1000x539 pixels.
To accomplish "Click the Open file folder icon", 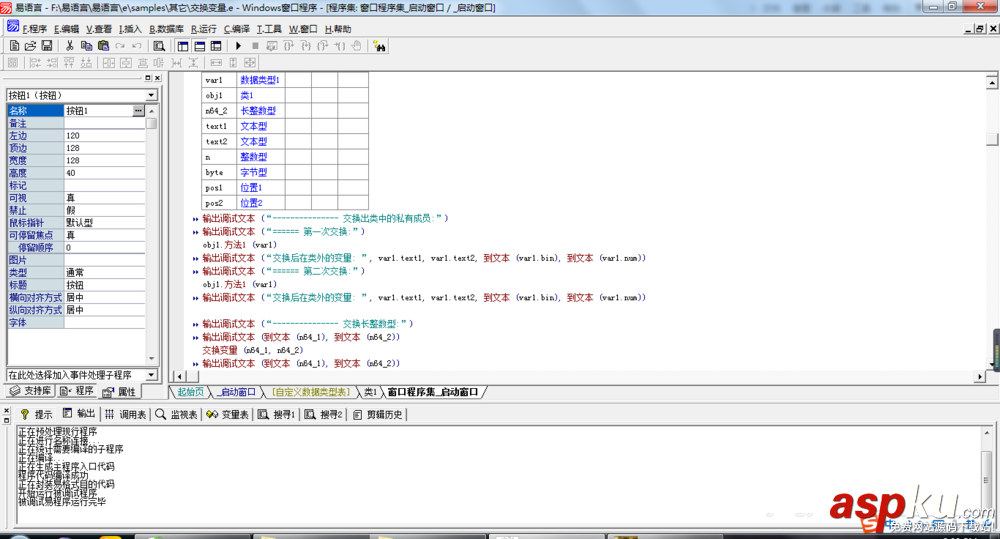I will (30, 46).
